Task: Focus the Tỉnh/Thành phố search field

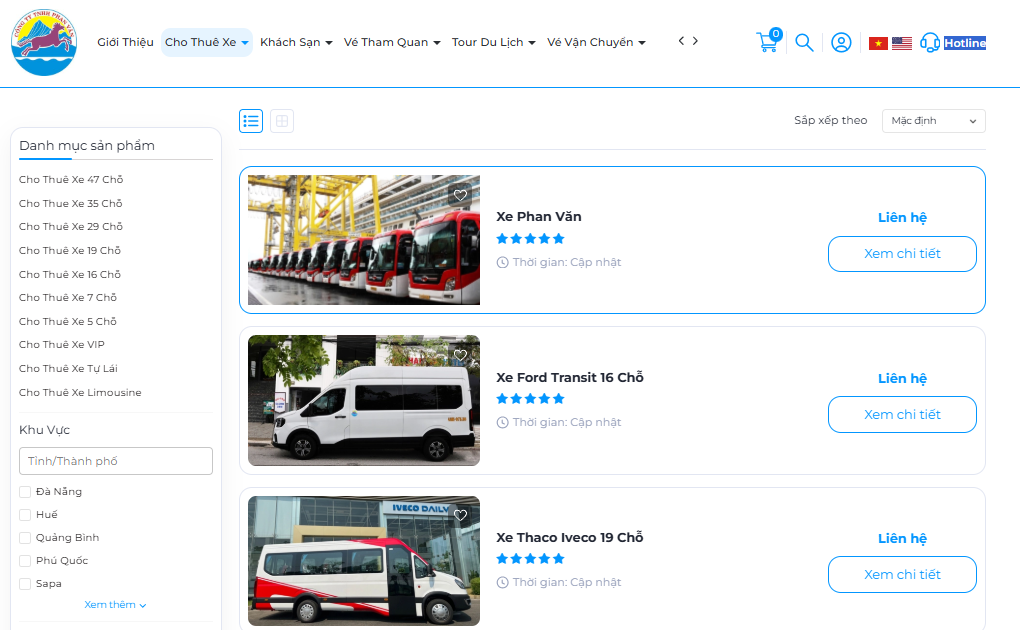Action: coord(116,461)
